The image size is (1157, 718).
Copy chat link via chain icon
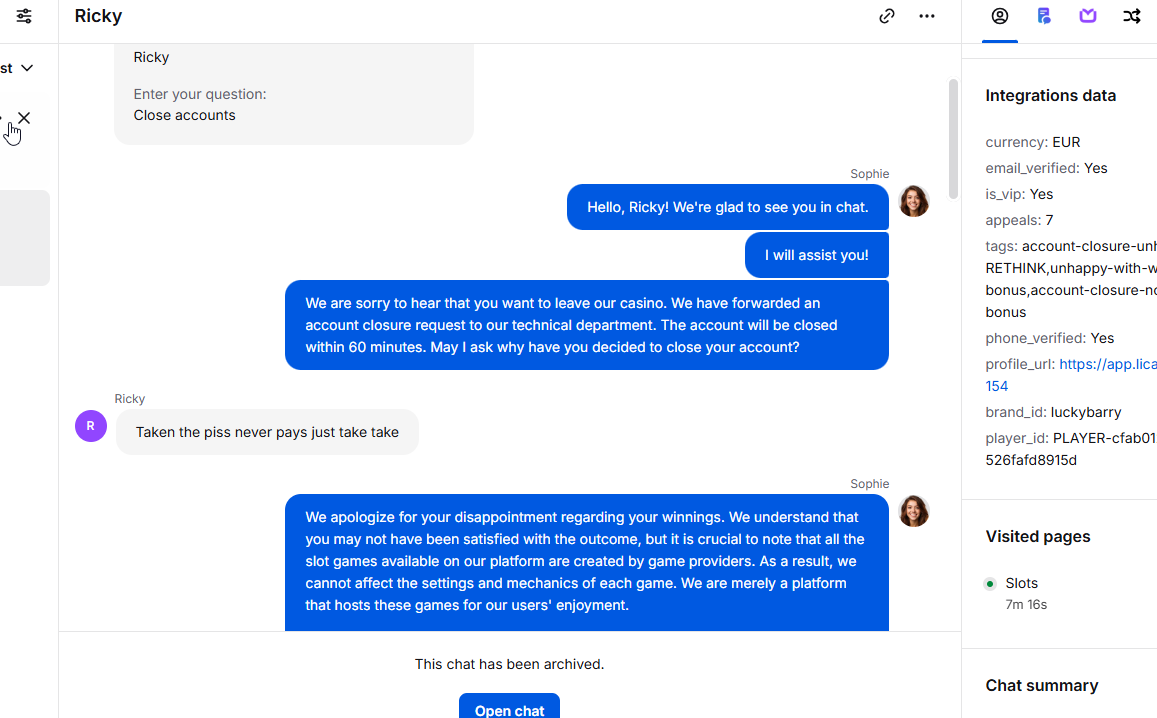[x=886, y=16]
